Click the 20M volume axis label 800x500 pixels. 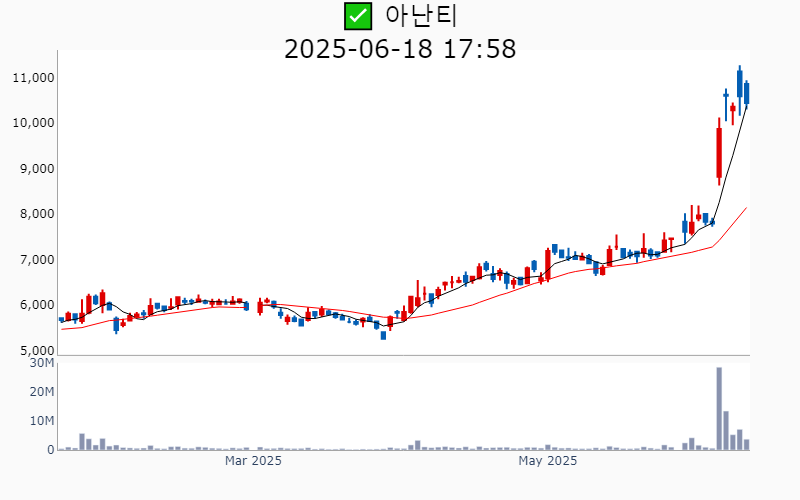(42, 392)
